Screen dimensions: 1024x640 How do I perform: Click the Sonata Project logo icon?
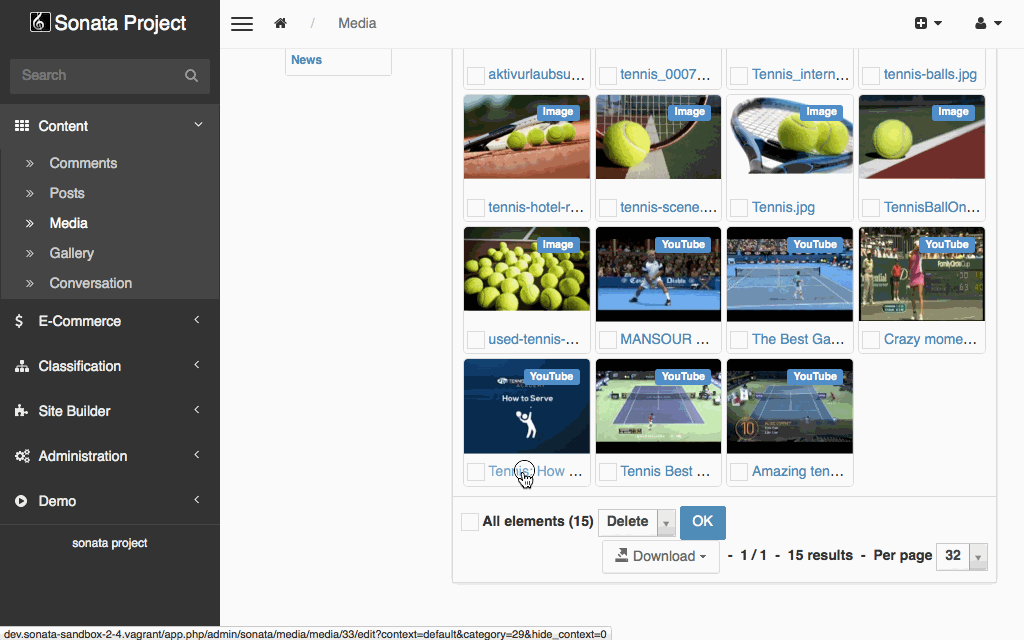click(39, 22)
